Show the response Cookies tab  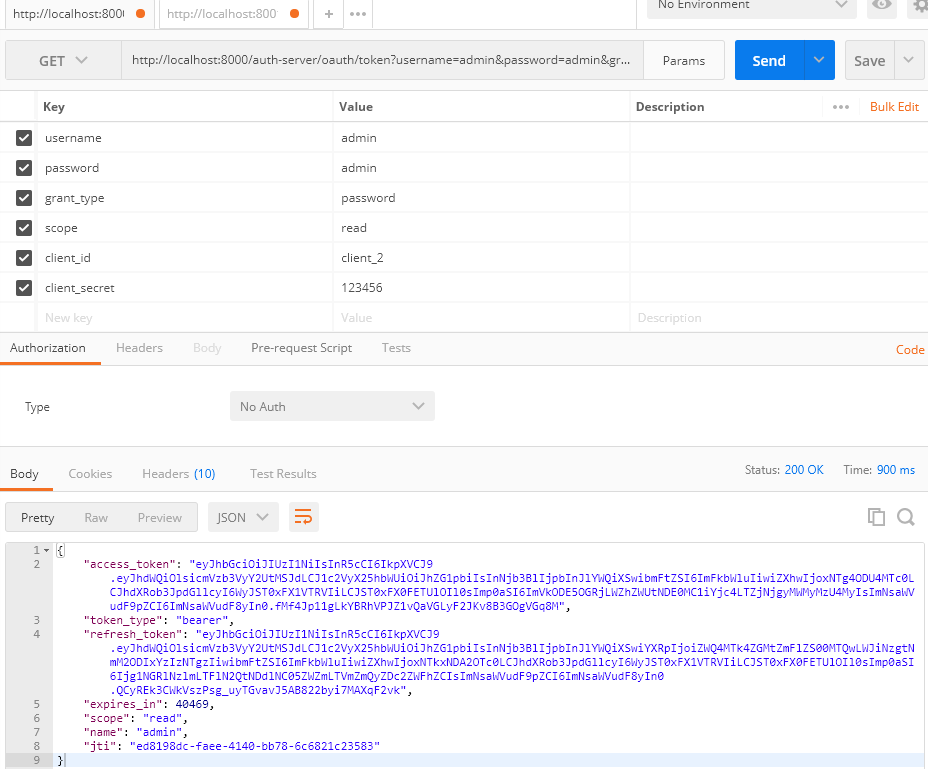pyautogui.click(x=90, y=474)
